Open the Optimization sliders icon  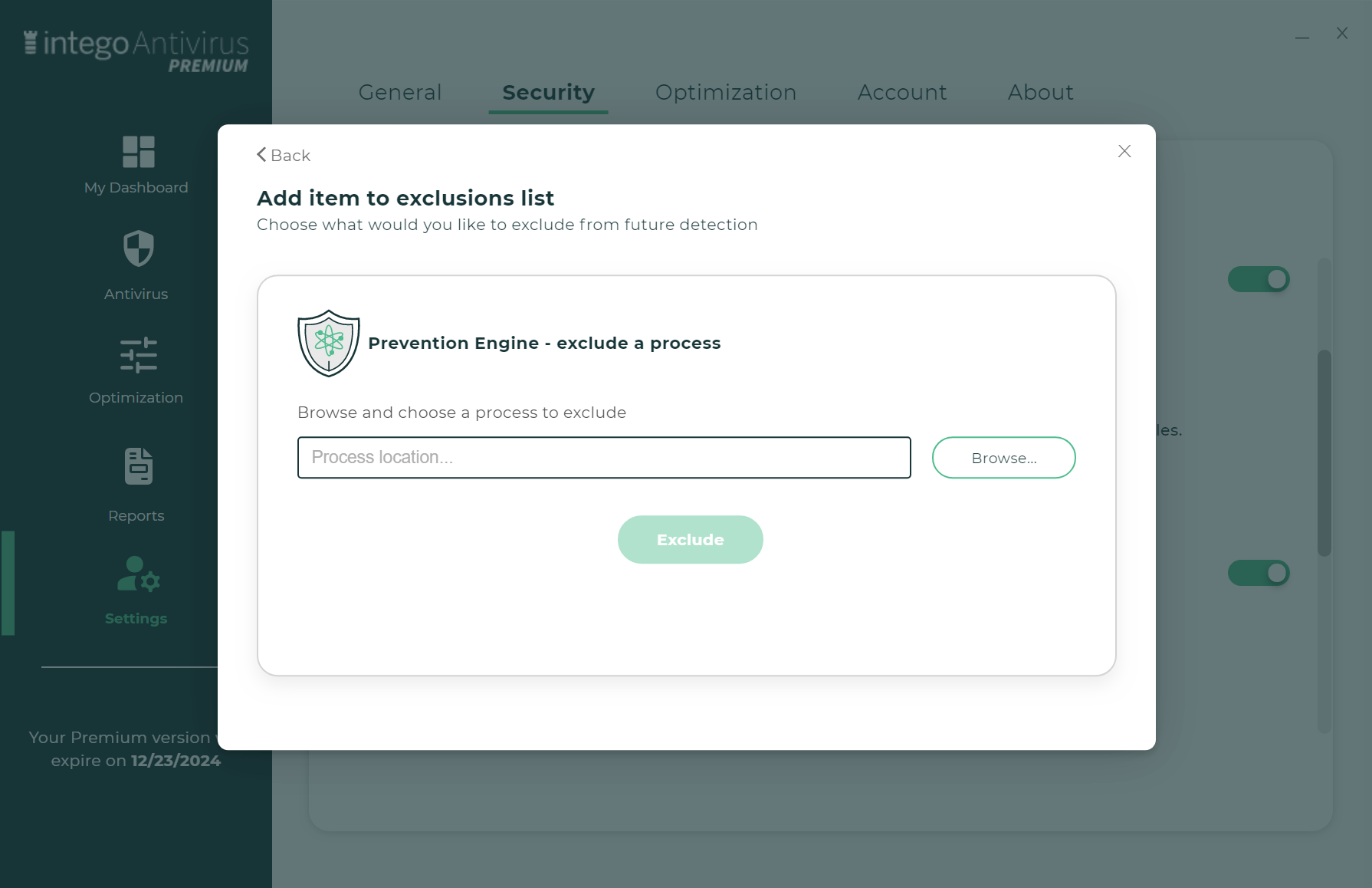pos(139,355)
